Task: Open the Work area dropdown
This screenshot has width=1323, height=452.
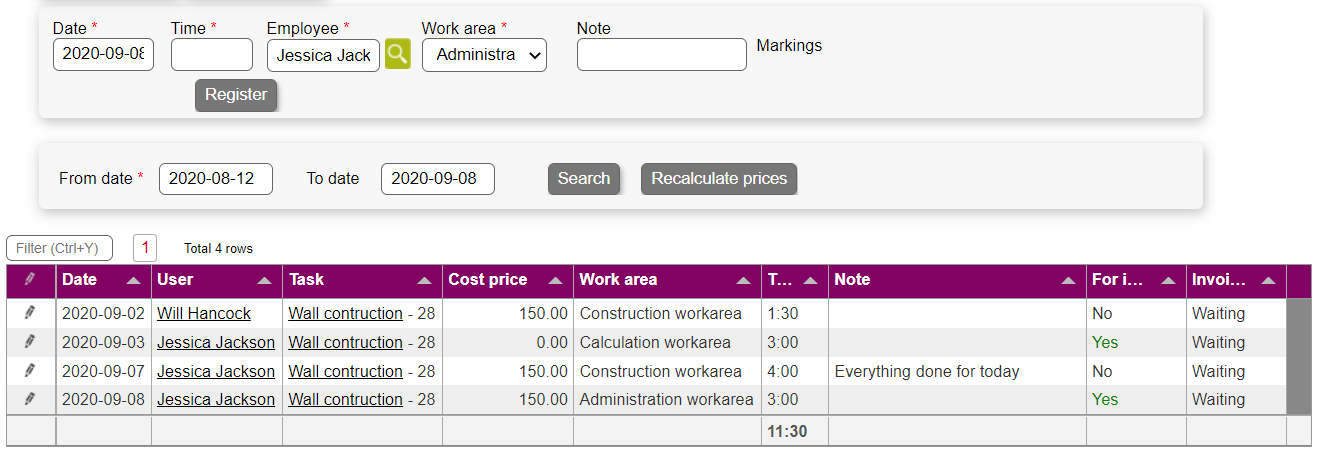Action: (484, 55)
